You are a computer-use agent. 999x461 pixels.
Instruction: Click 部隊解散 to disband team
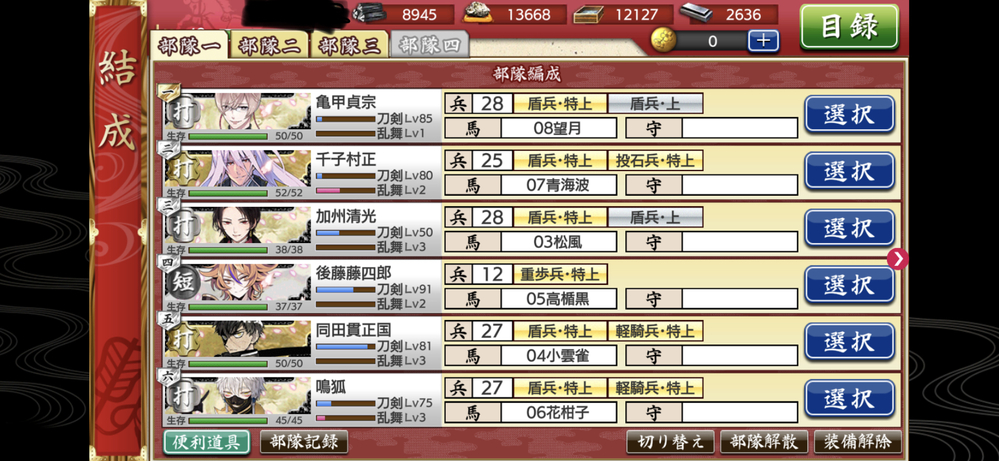click(x=764, y=442)
